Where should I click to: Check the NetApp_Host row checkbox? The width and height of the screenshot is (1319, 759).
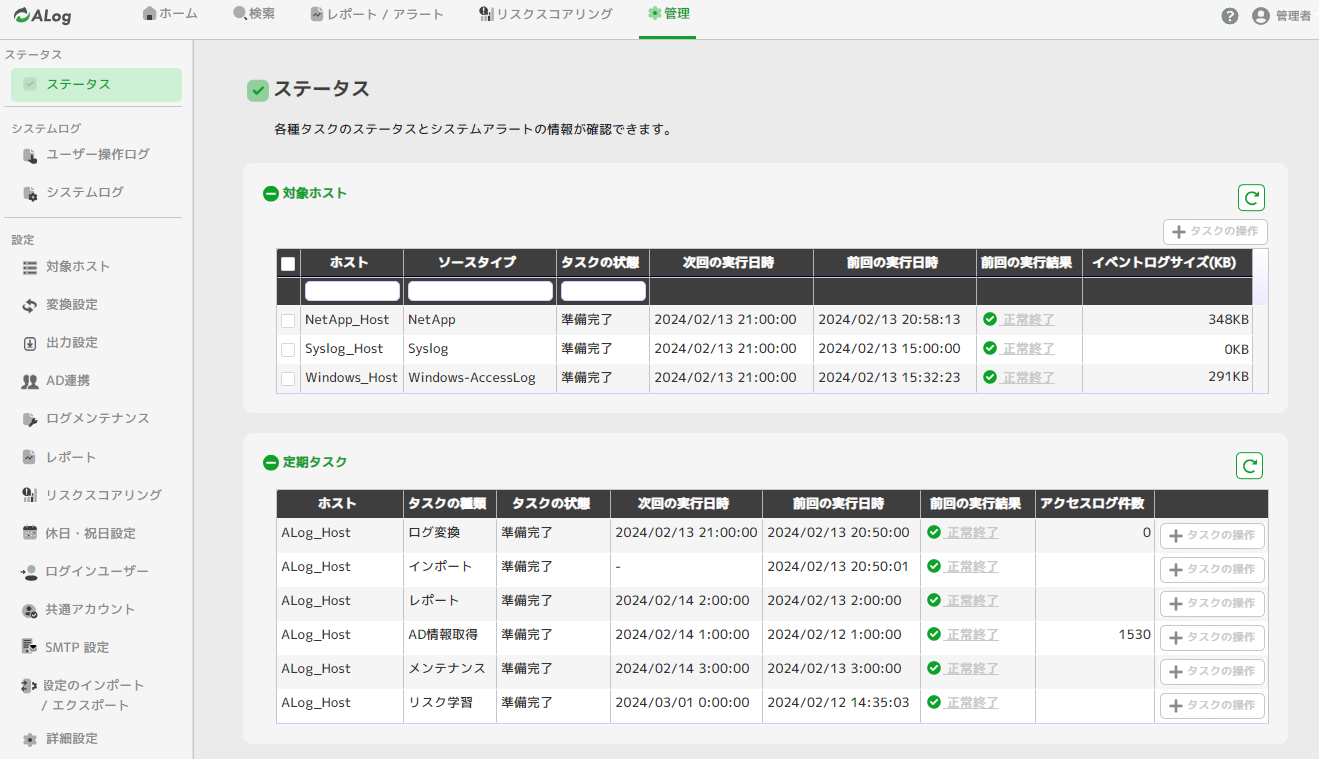point(288,321)
